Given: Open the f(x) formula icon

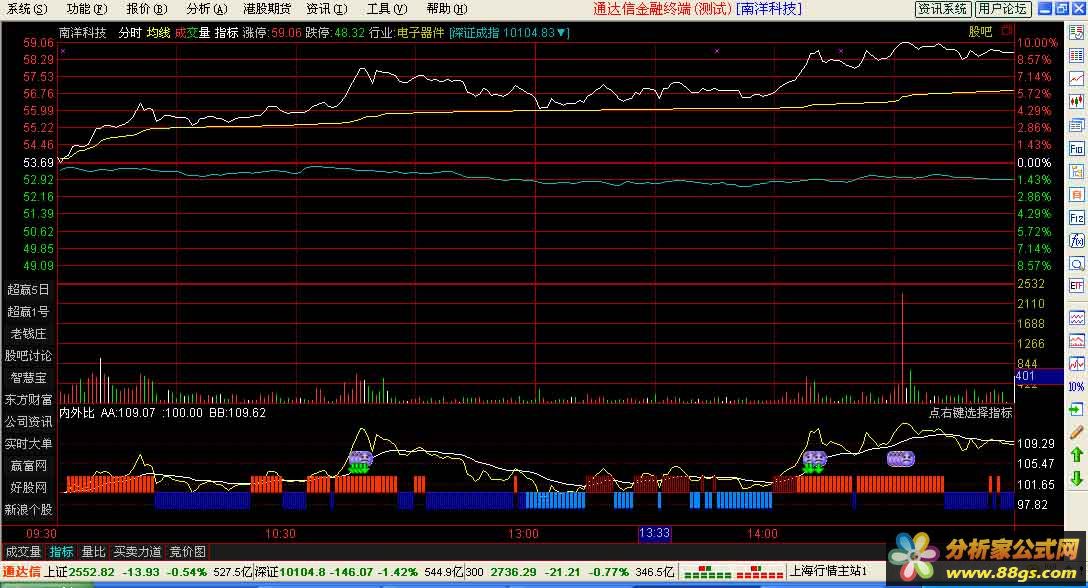Looking at the screenshot, I should (x=1076, y=241).
